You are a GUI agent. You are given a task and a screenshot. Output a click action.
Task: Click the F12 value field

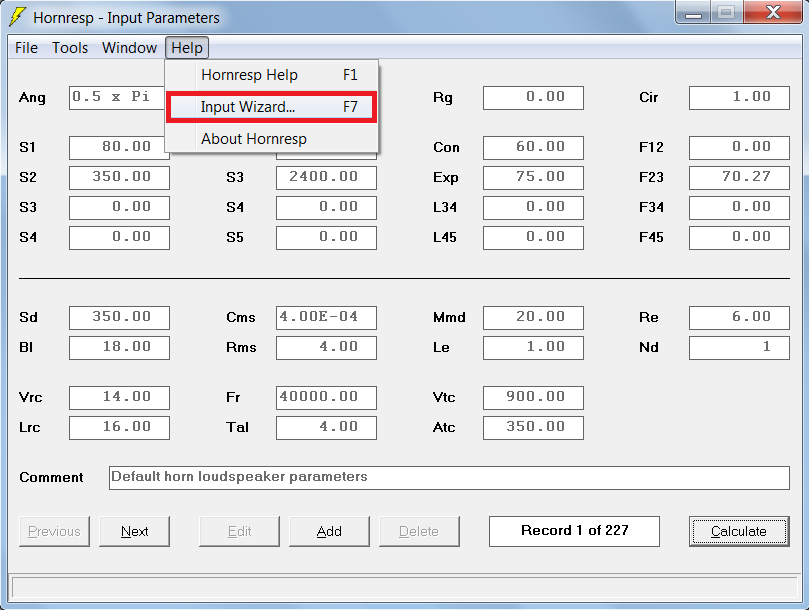click(x=739, y=148)
